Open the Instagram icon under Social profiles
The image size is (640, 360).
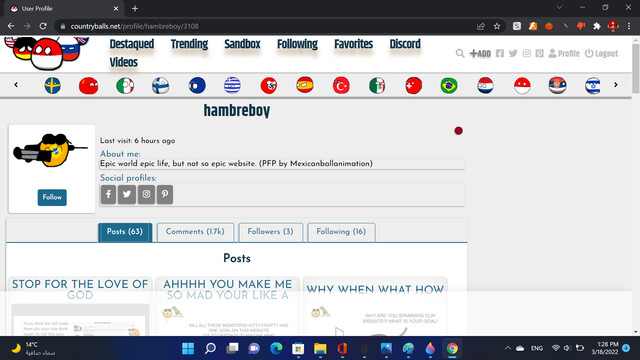pos(146,194)
